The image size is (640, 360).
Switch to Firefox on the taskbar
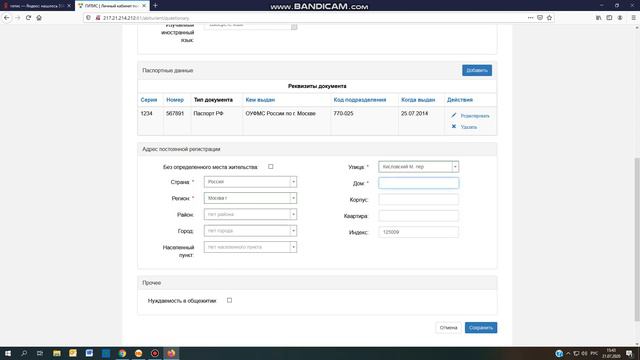pos(171,353)
